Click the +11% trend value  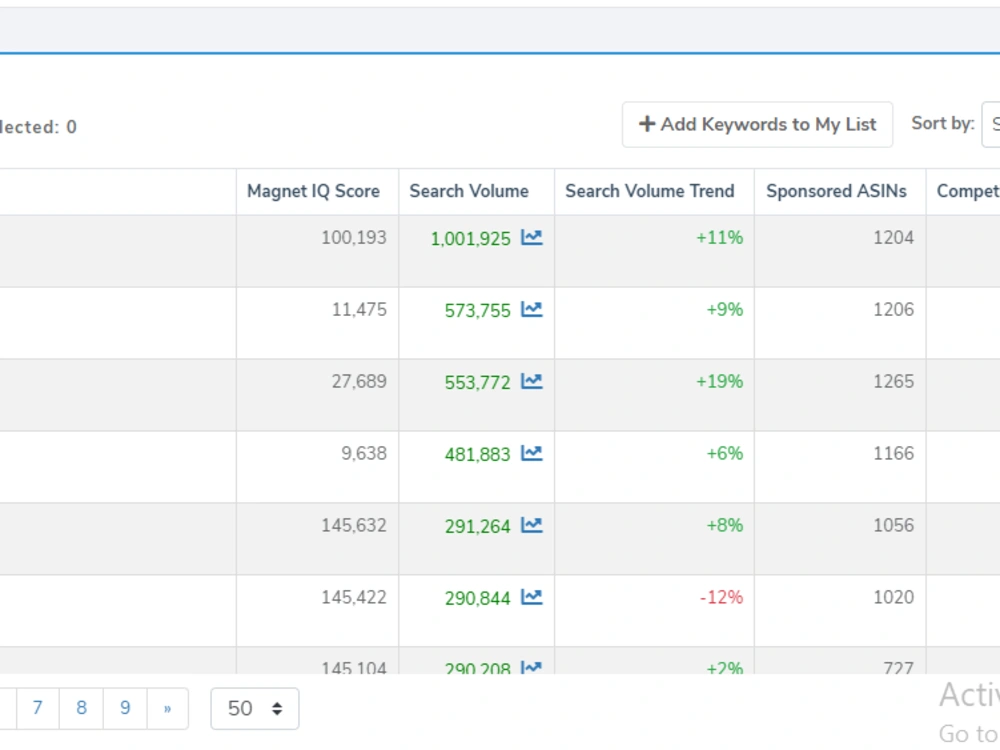(x=719, y=238)
